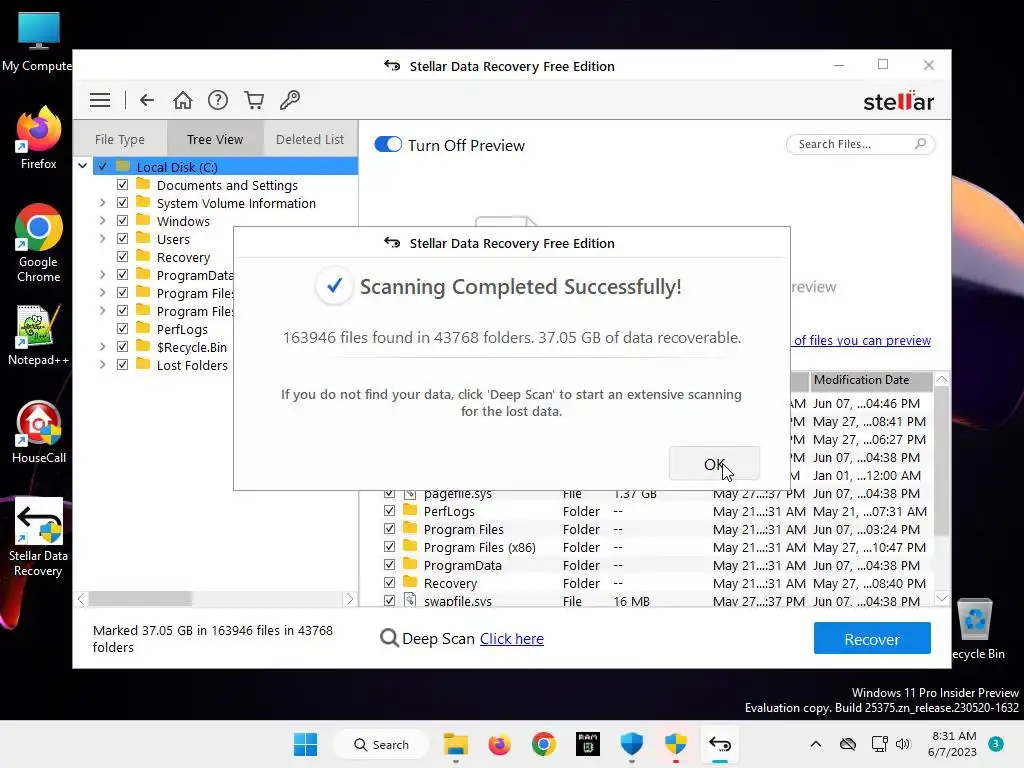Open the key activation icon
Image resolution: width=1024 pixels, height=768 pixels.
290,100
